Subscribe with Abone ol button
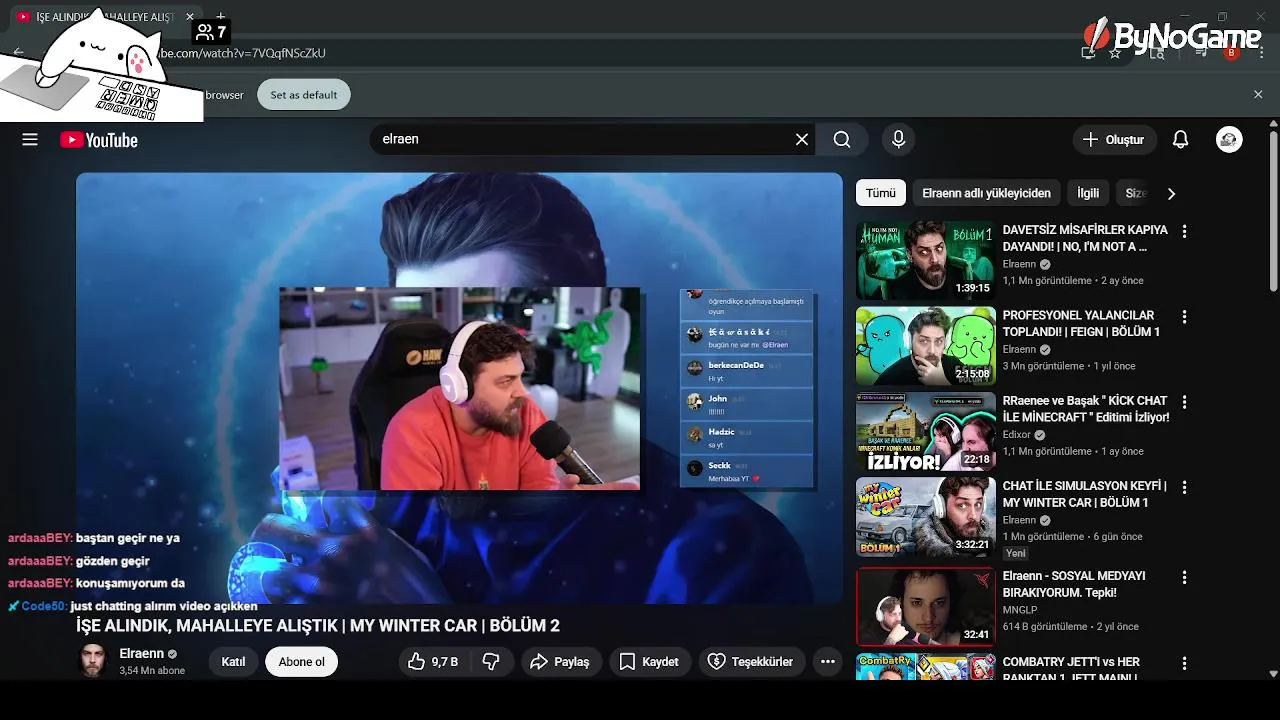Screen dimensions: 1280x720 [301, 662]
